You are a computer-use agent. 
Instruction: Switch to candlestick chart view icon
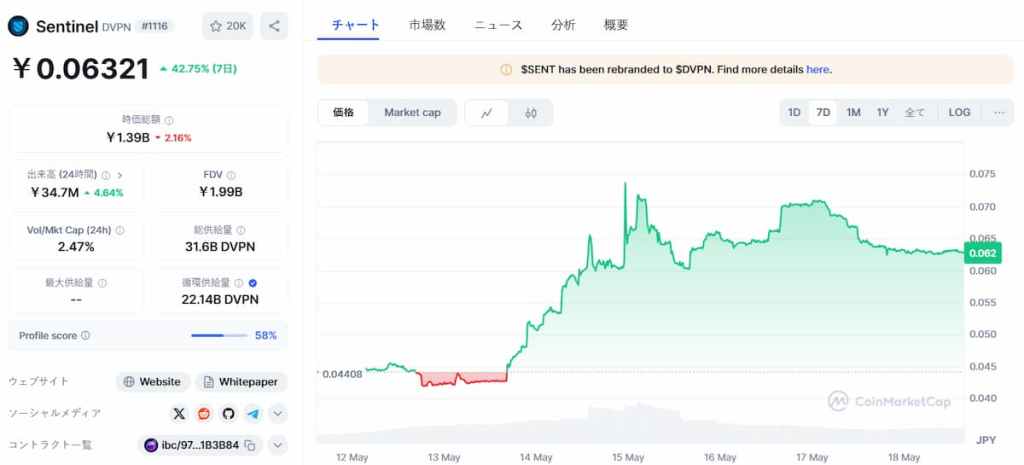click(x=530, y=113)
